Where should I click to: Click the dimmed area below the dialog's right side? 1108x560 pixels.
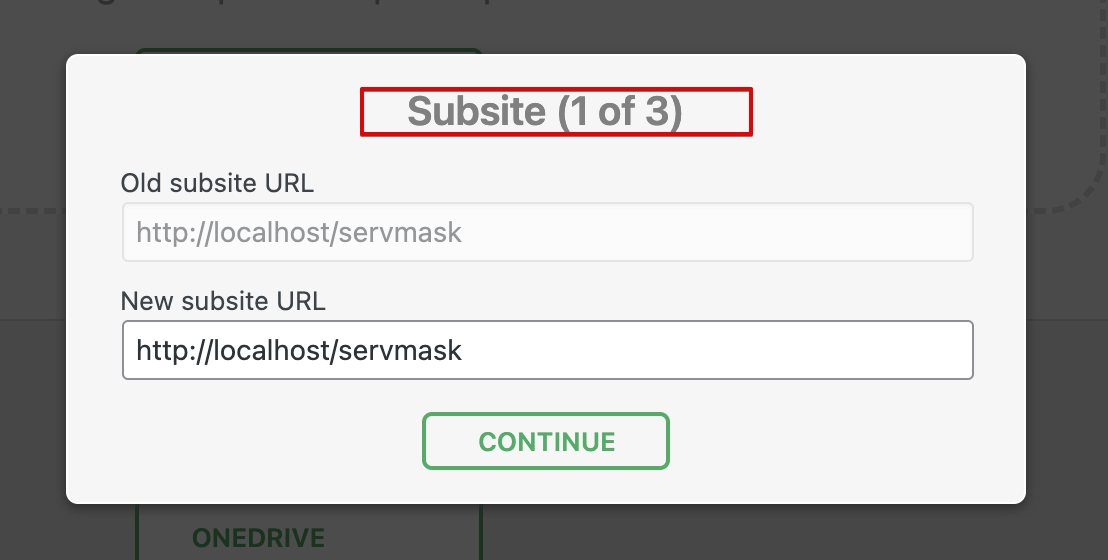tap(800, 532)
